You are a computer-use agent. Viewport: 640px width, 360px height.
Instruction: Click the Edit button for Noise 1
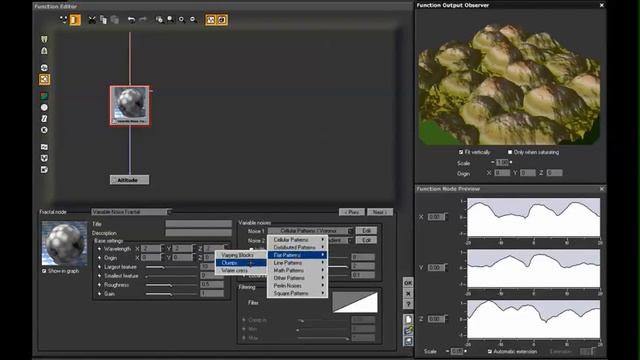tap(366, 231)
